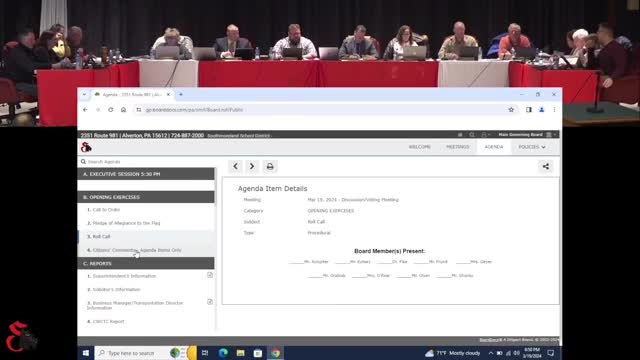Screen dimensions: 640x360
Task: Open attachment icon beside Business Manager Information
Action: pyautogui.click(x=210, y=302)
